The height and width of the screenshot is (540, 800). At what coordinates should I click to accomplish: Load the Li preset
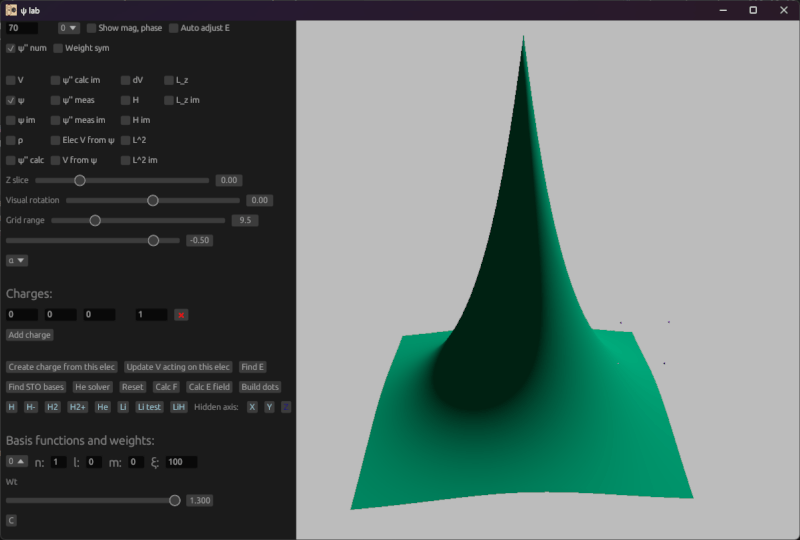[123, 407]
